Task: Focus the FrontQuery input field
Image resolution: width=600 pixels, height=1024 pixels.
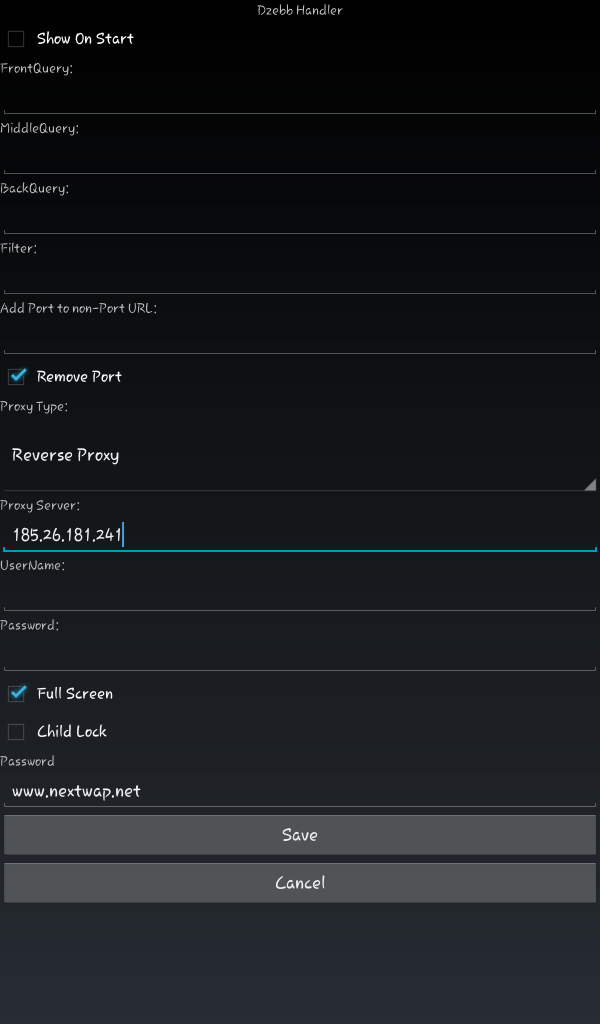Action: point(300,97)
